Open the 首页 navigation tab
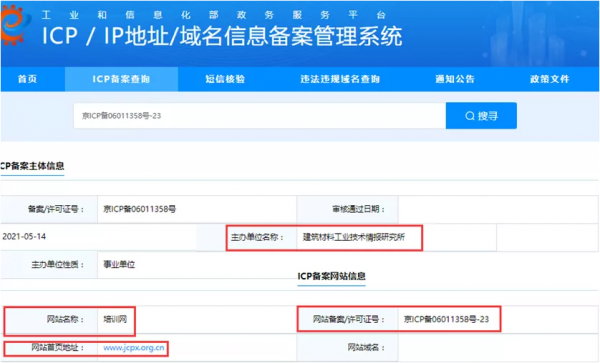 (28, 79)
